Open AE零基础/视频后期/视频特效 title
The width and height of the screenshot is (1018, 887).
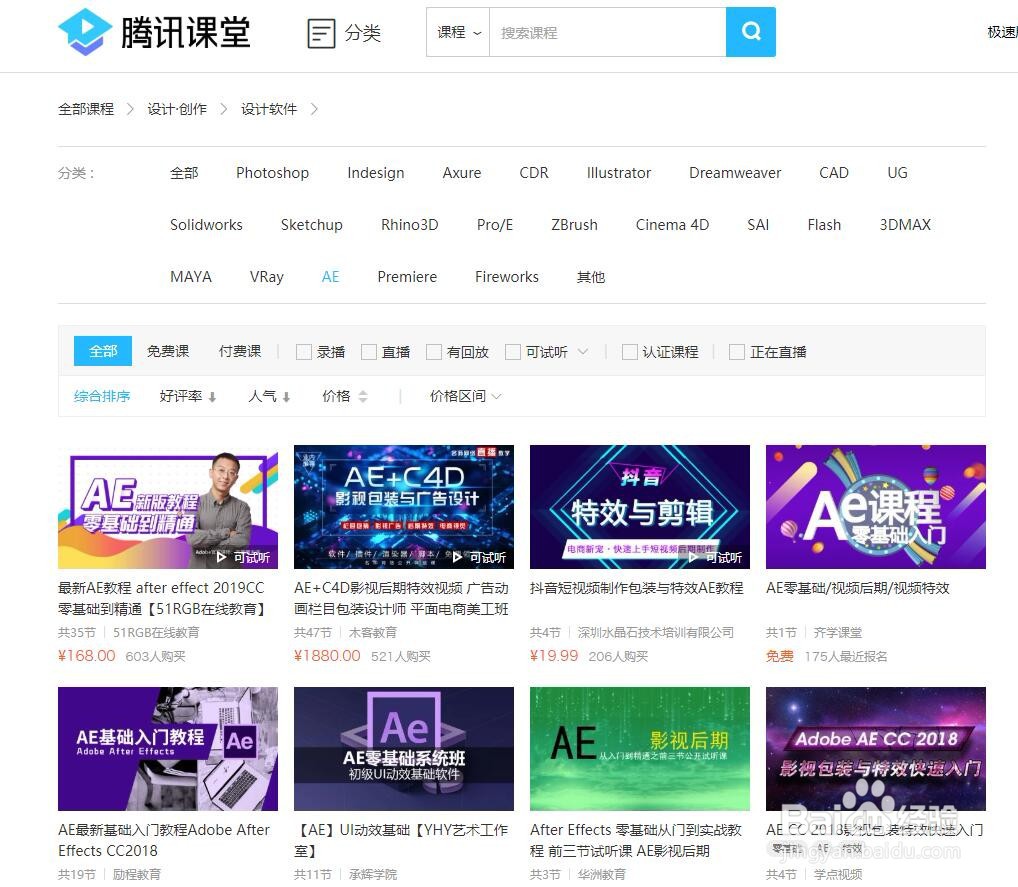click(x=858, y=588)
